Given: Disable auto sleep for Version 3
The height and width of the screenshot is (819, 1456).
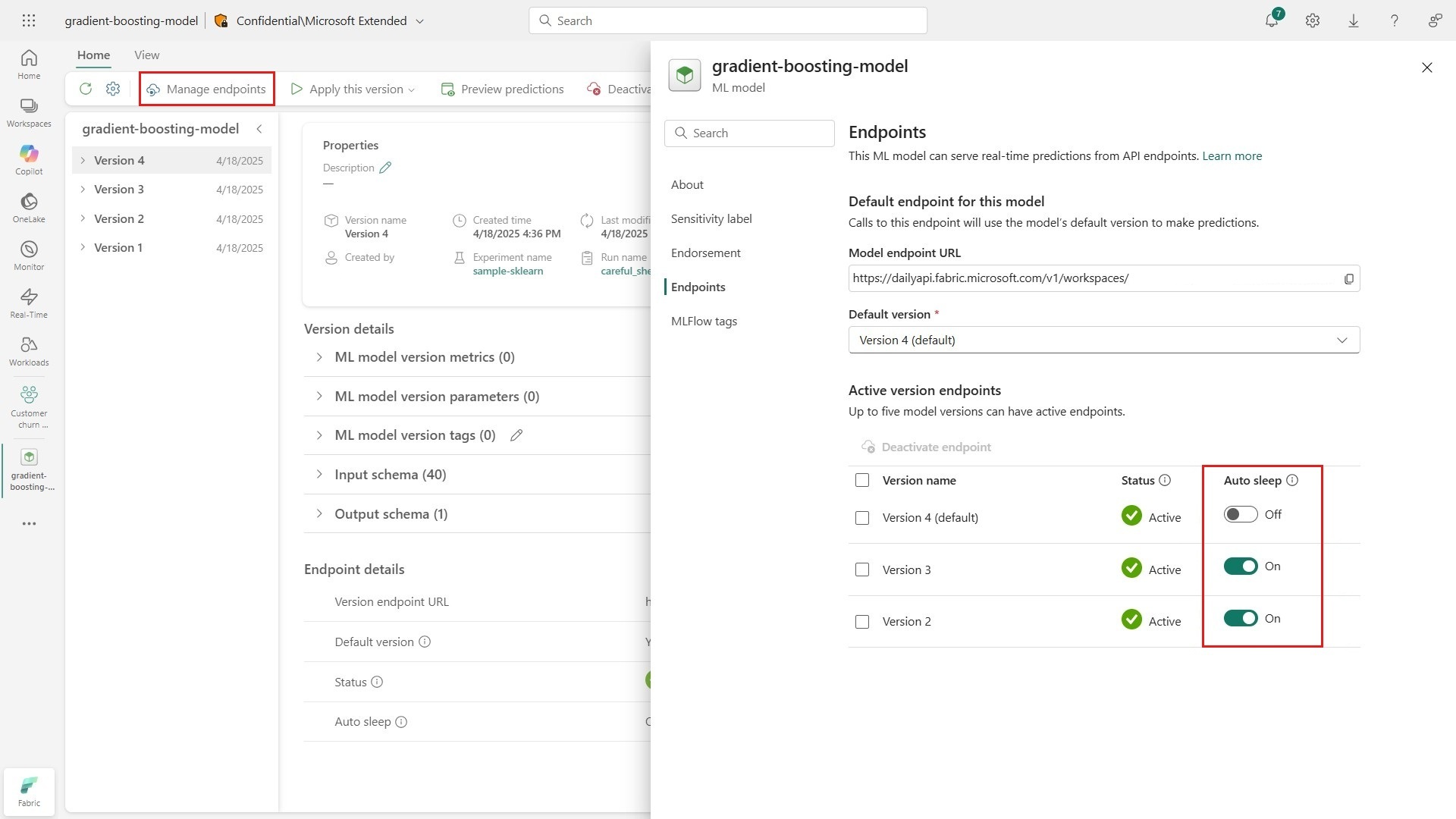Looking at the screenshot, I should tap(1240, 566).
